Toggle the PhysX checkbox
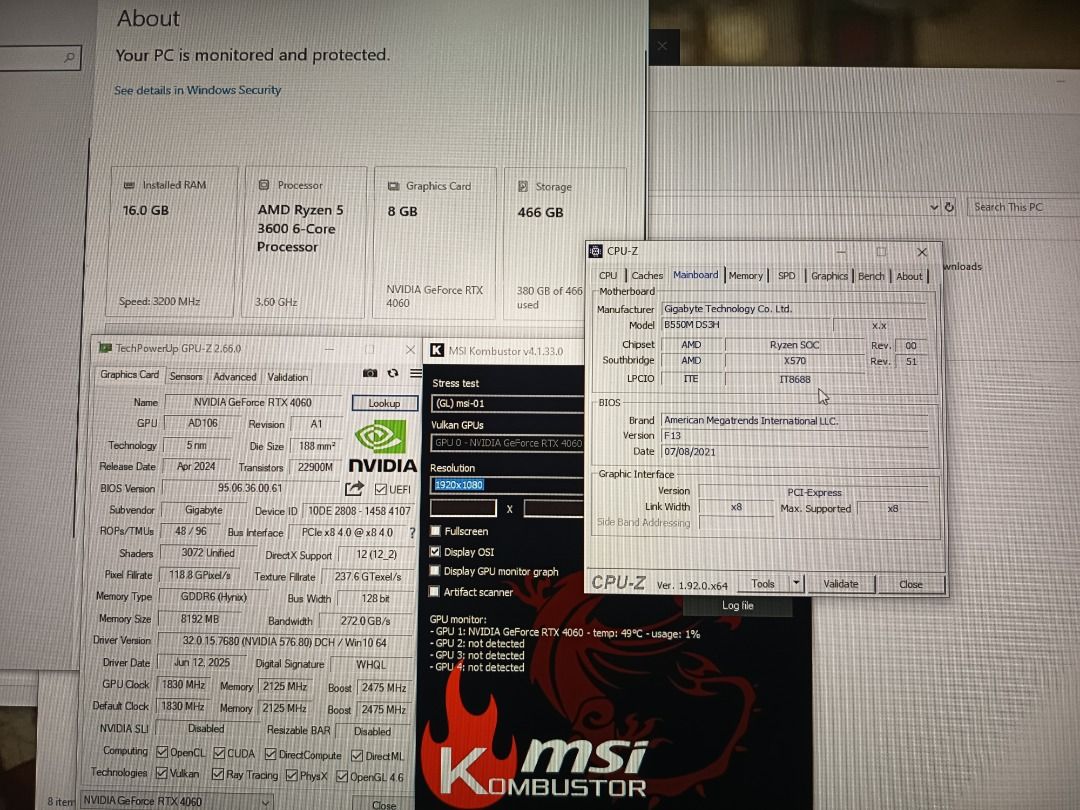 pos(291,776)
